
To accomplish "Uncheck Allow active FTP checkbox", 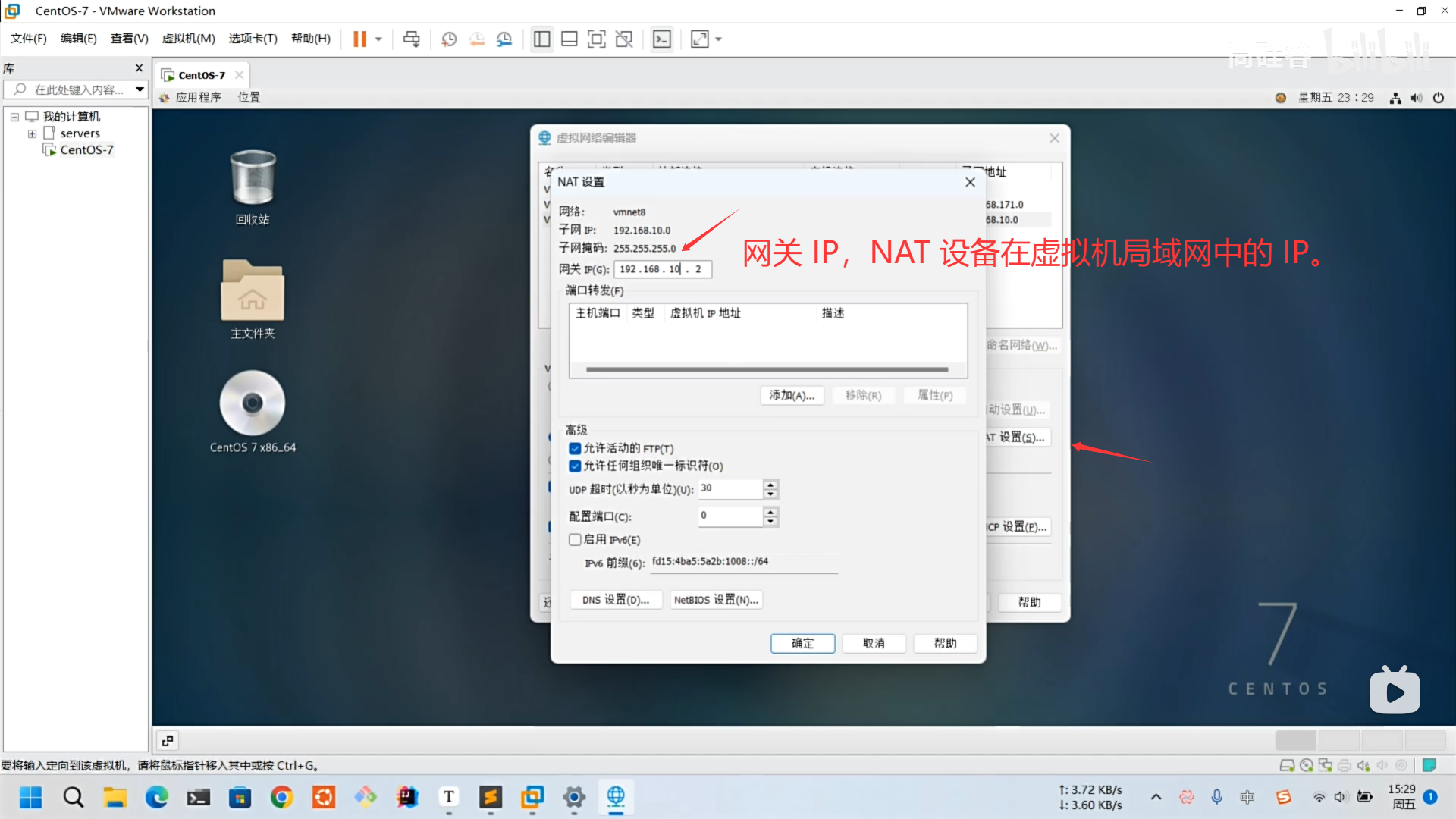I will pyautogui.click(x=575, y=448).
